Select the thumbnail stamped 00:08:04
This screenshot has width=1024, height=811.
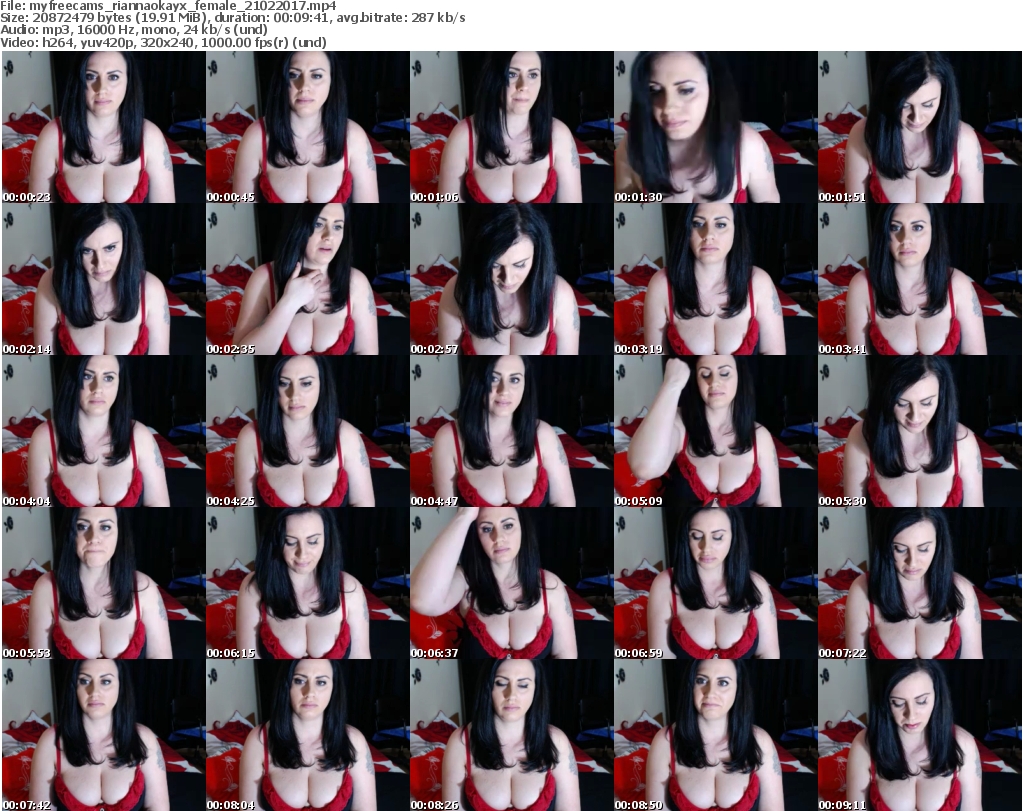308,735
